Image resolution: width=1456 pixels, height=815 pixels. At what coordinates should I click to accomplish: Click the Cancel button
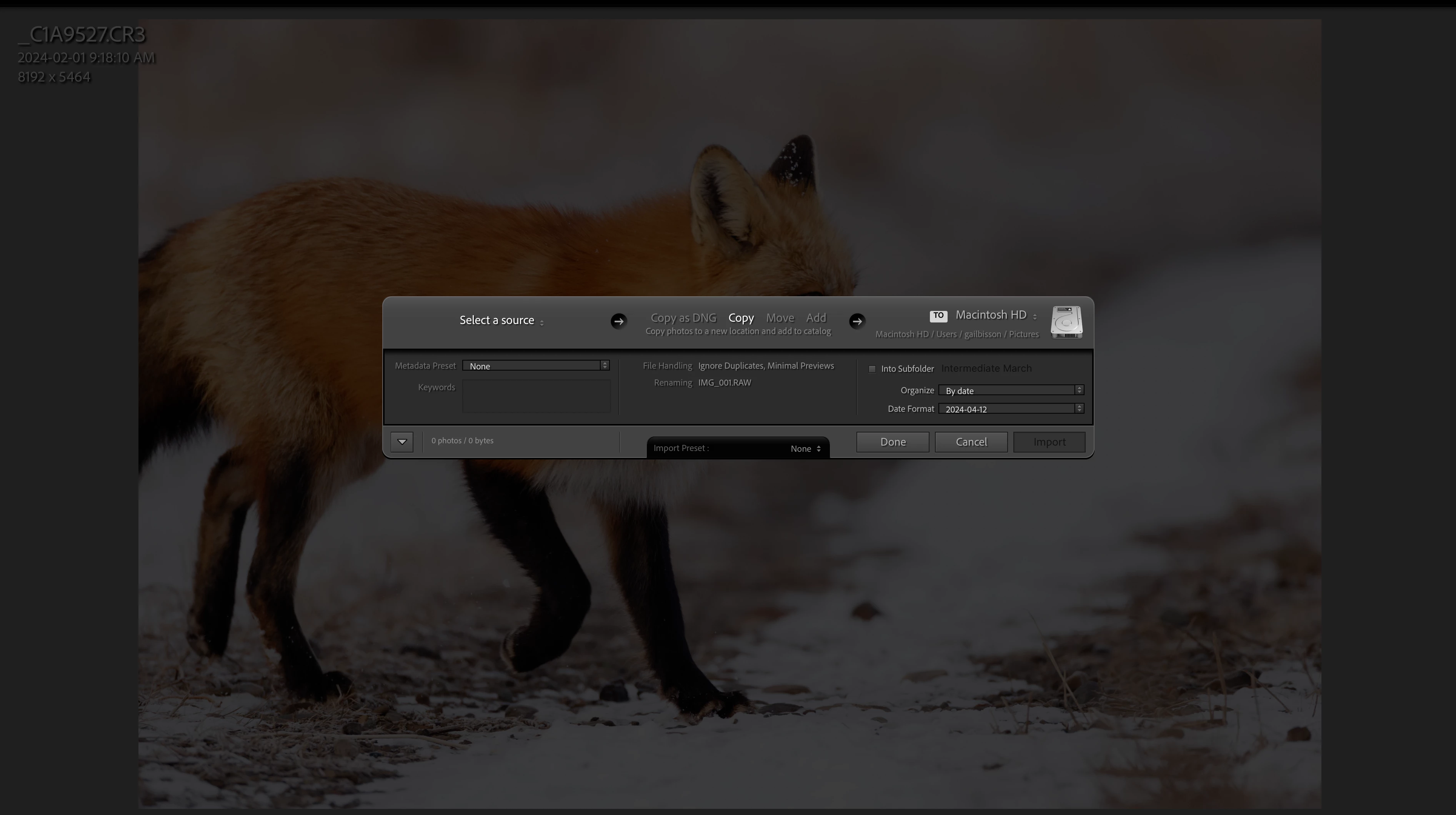[x=971, y=442]
